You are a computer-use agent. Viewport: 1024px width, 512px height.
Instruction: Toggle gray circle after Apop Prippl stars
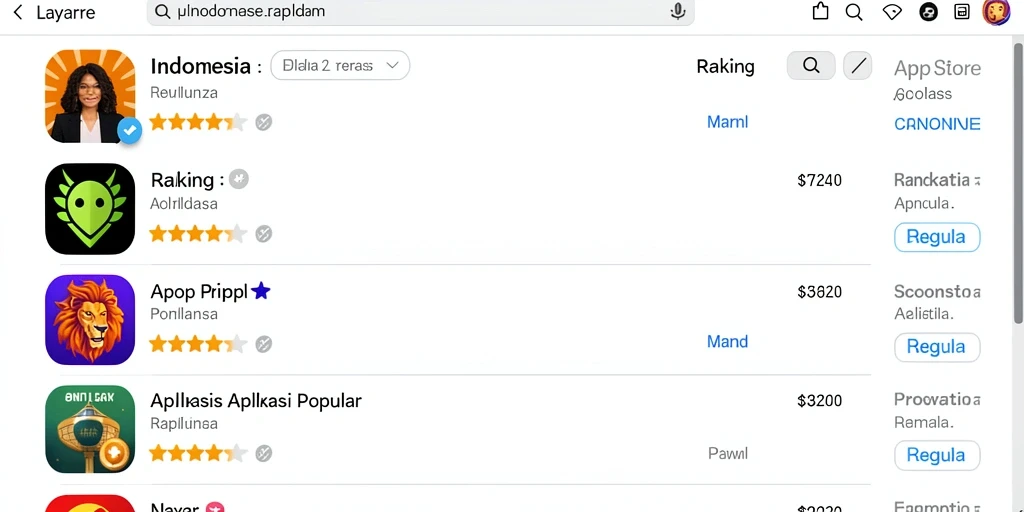click(x=263, y=344)
